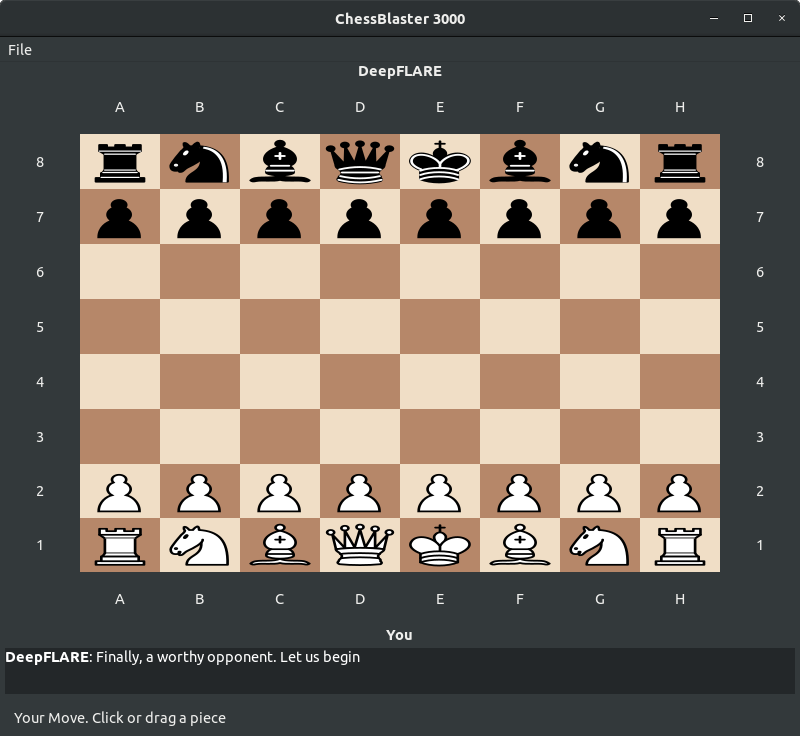Select the black queen on d8
800x736 pixels.
point(360,161)
